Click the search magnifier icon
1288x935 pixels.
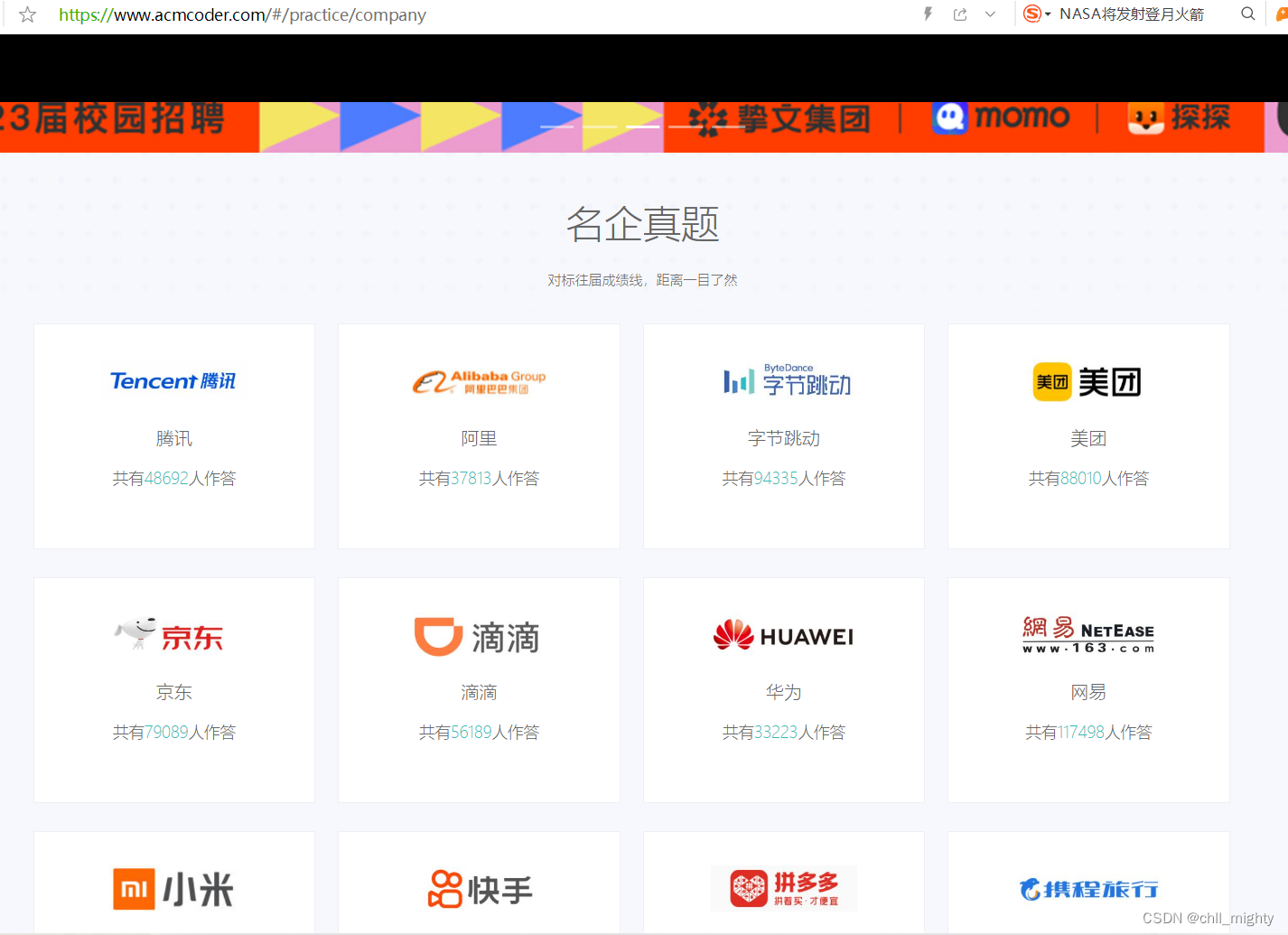(1247, 14)
